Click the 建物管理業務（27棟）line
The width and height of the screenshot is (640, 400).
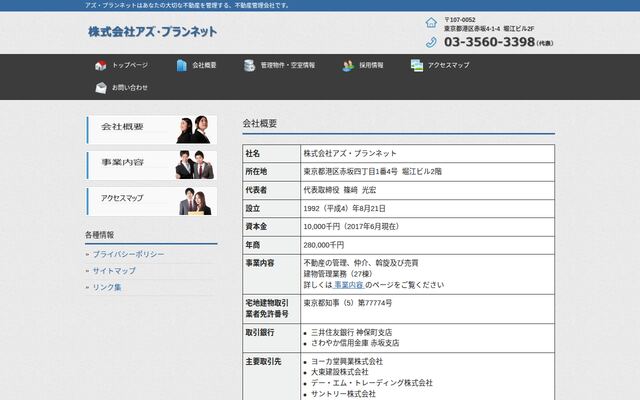coord(338,274)
